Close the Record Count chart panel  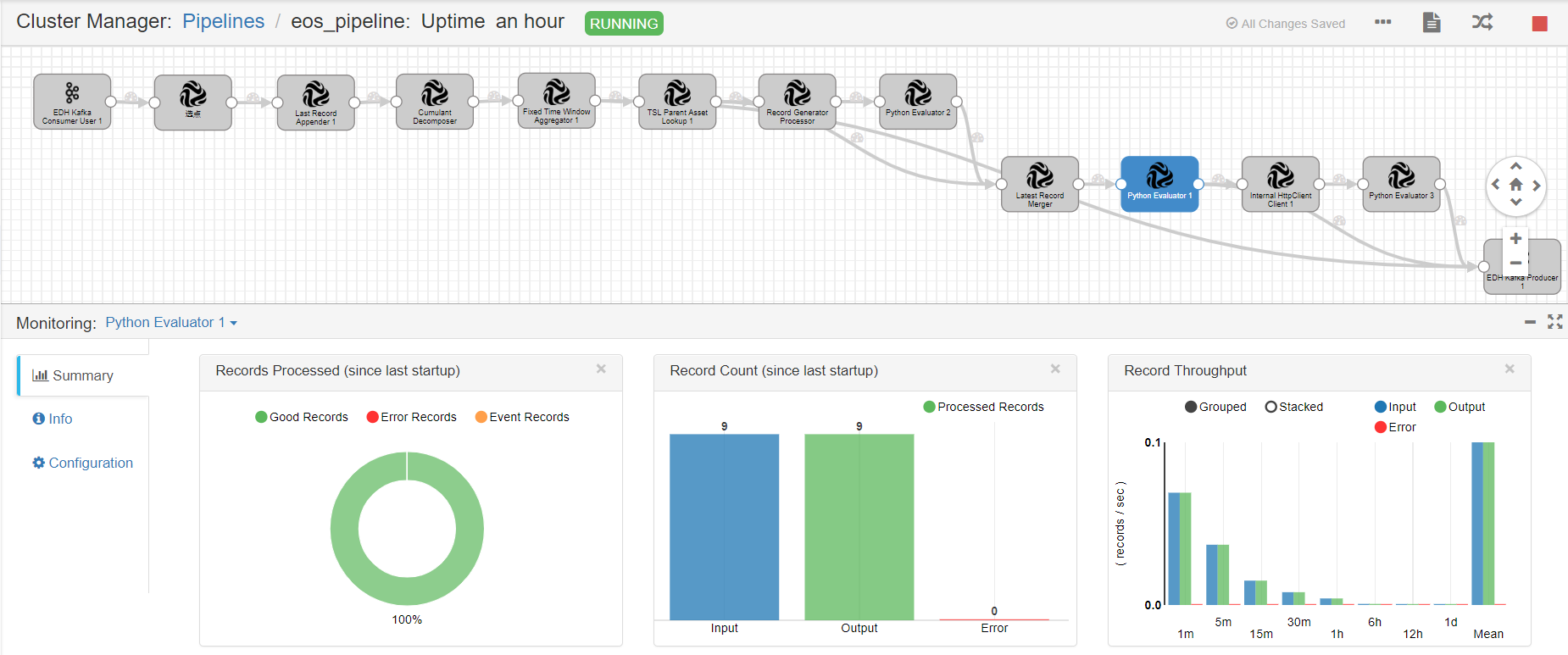click(1055, 369)
